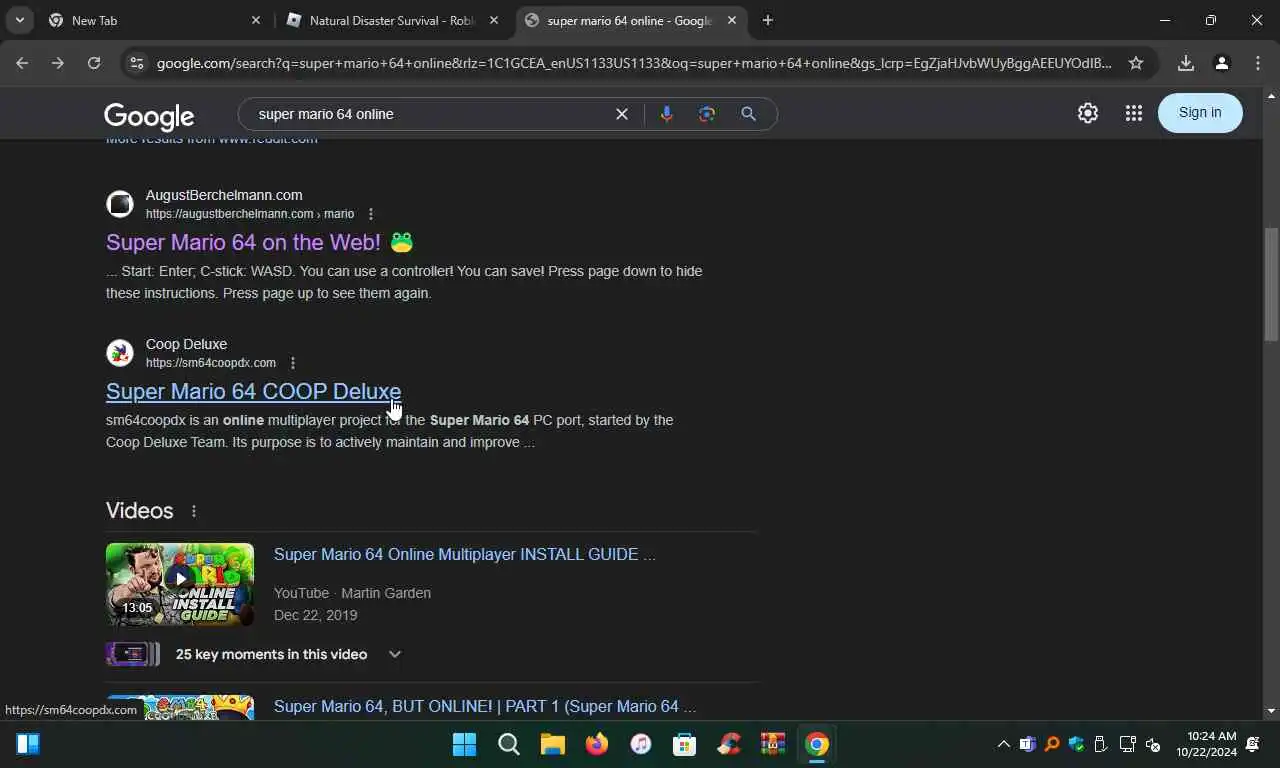Viewport: 1280px width, 768px height.
Task: Open options for AugustBerchelmann result
Action: (x=371, y=214)
